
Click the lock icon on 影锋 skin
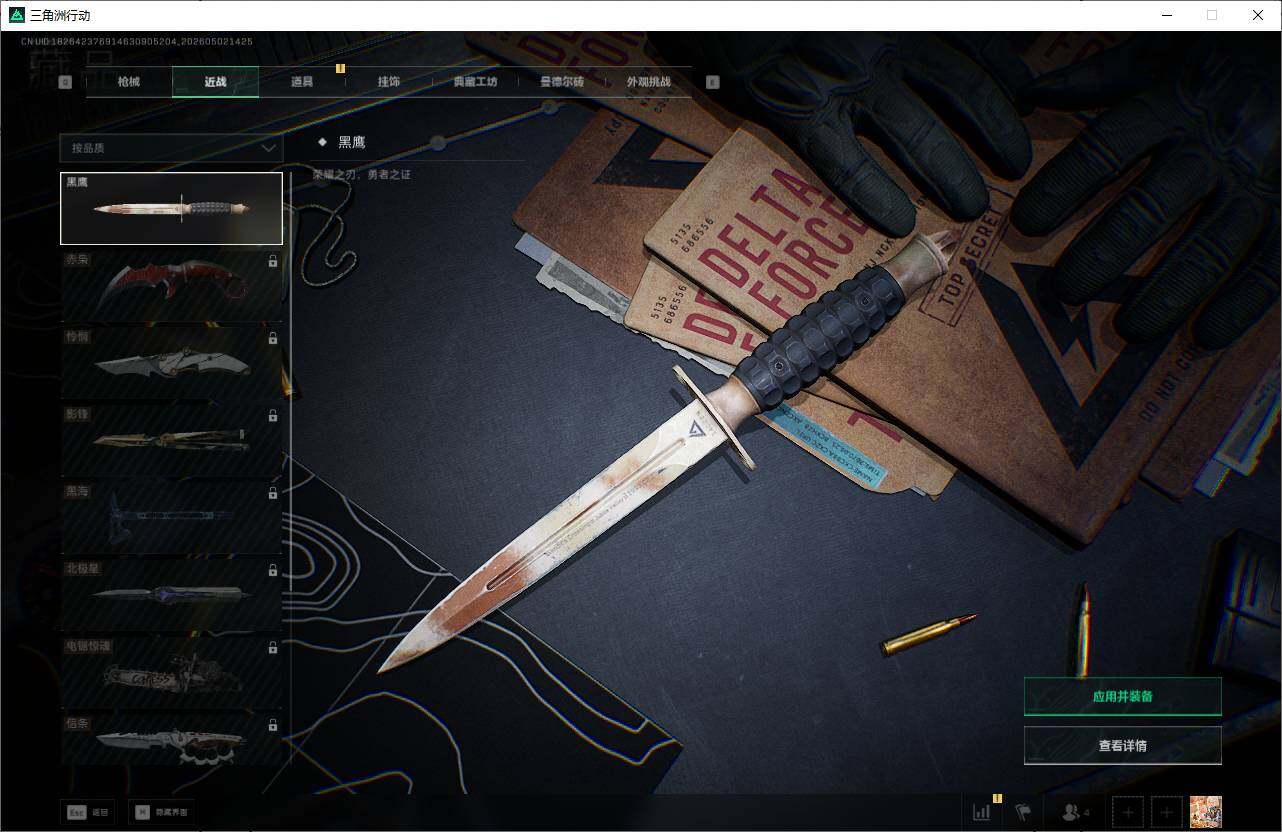273,416
